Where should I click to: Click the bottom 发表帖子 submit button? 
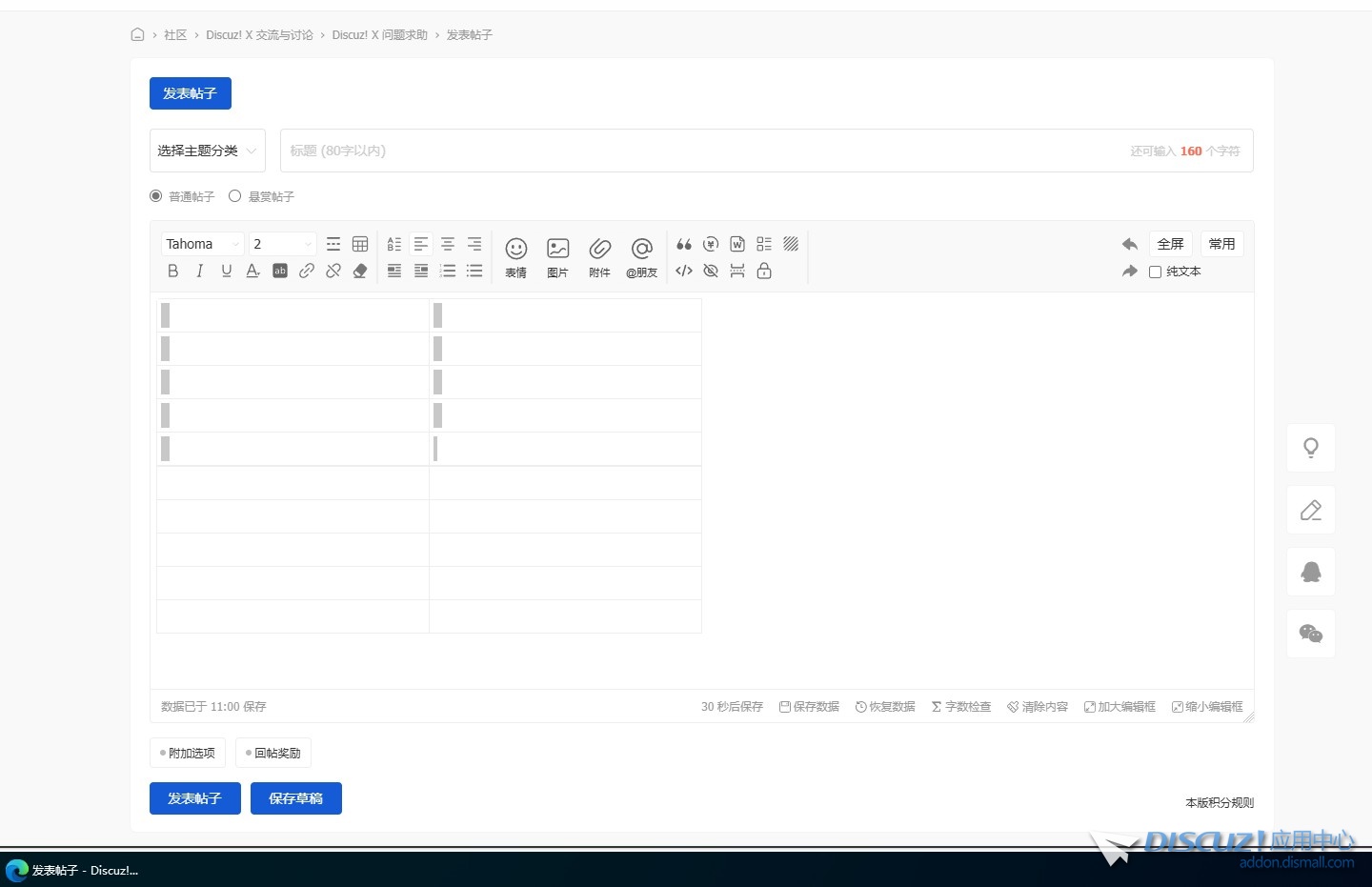point(195,798)
